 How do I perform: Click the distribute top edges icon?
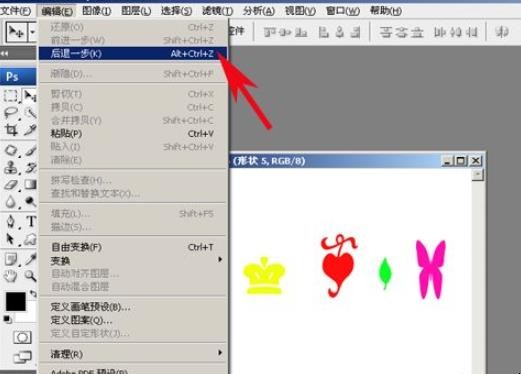(x=386, y=32)
